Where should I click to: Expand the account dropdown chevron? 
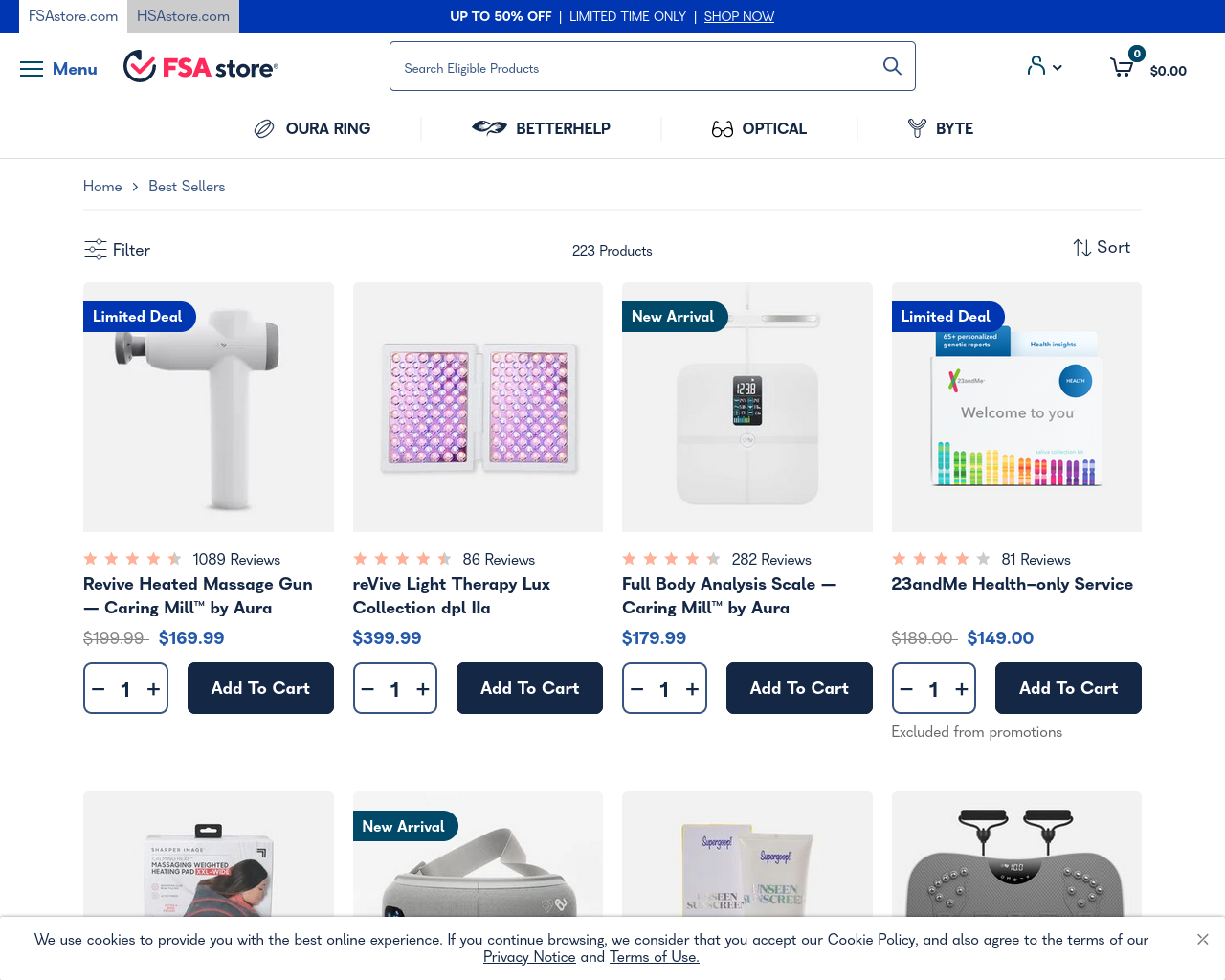click(x=1058, y=67)
